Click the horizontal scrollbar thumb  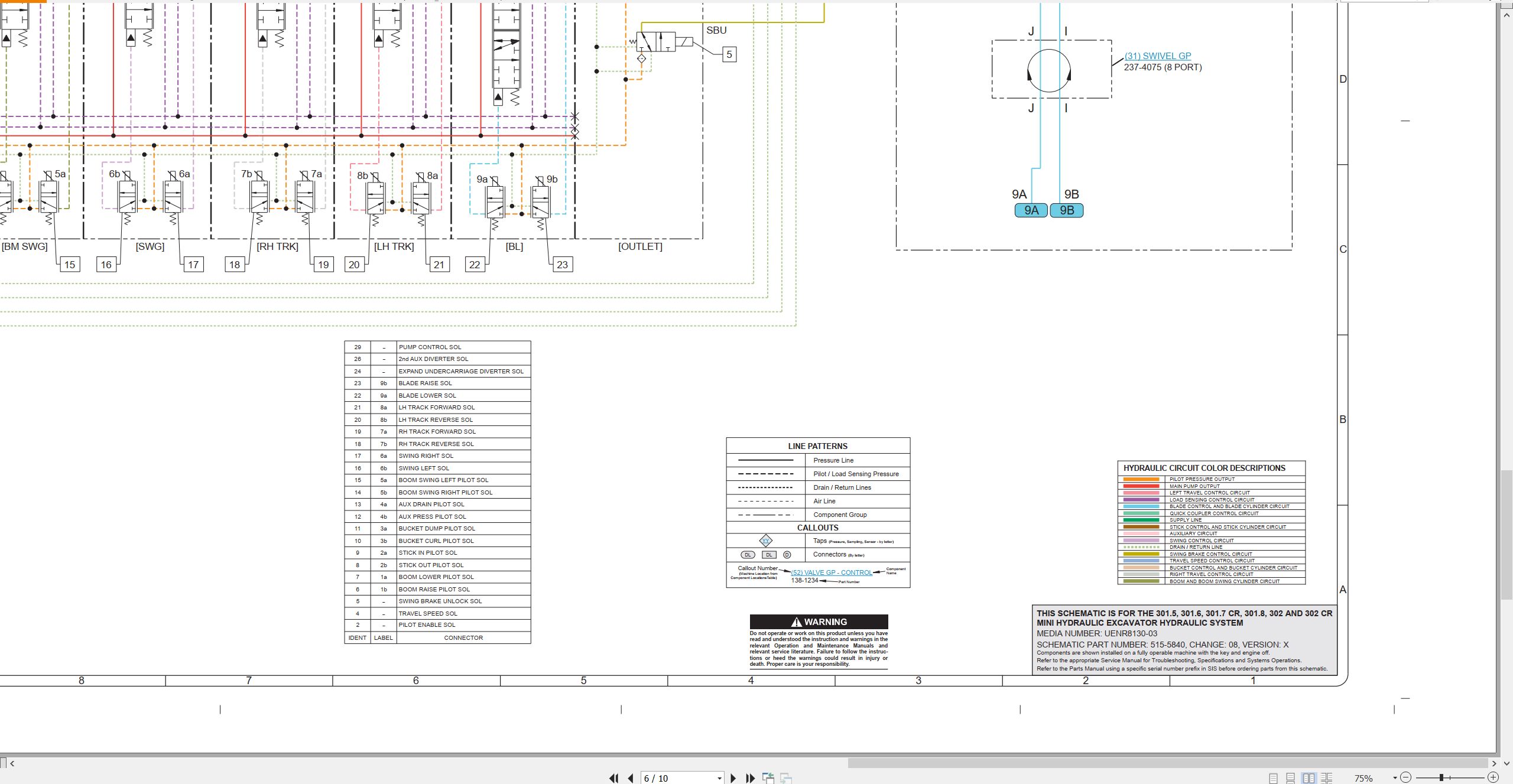pos(1167,763)
